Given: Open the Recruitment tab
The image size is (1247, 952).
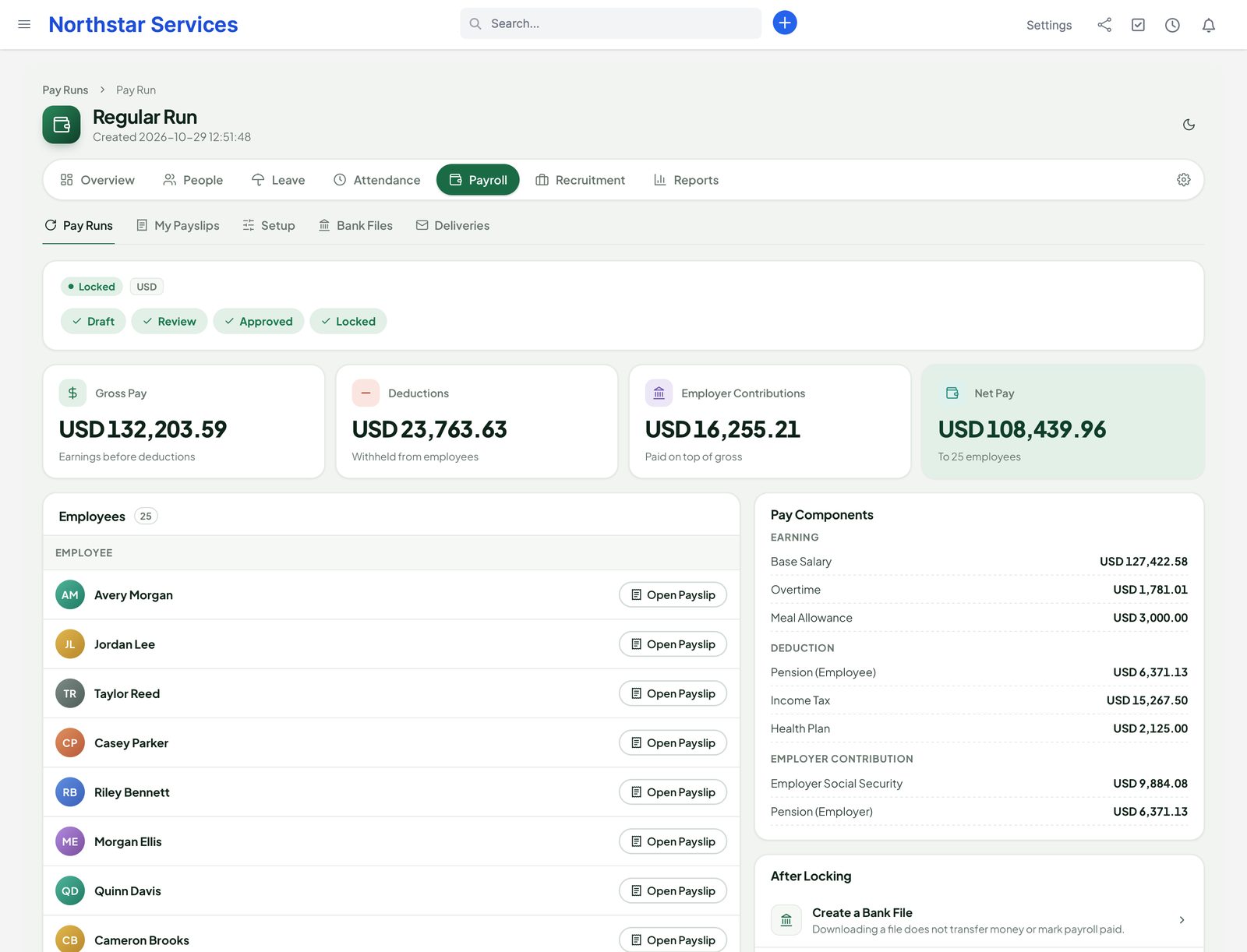Looking at the screenshot, I should click(x=581, y=180).
